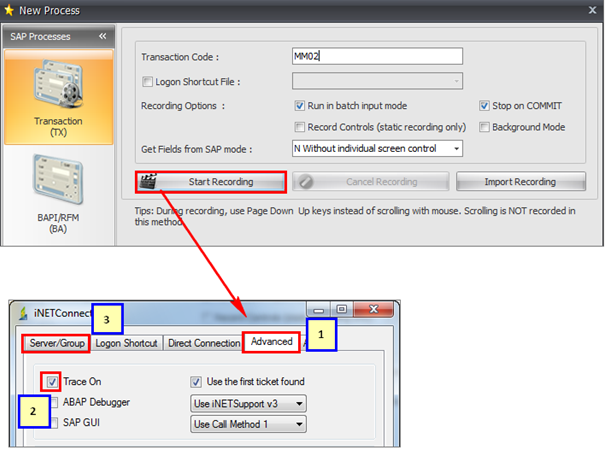Enable the Logon Shortcut File checkbox
607x451 pixels.
148,82
